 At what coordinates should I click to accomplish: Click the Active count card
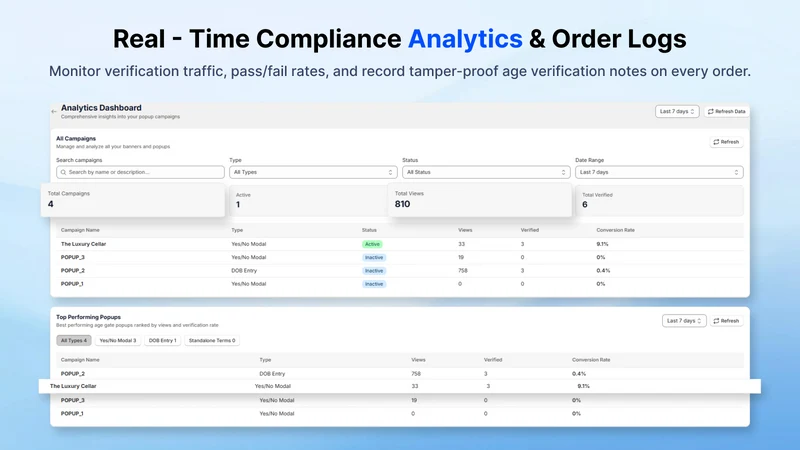click(308, 201)
